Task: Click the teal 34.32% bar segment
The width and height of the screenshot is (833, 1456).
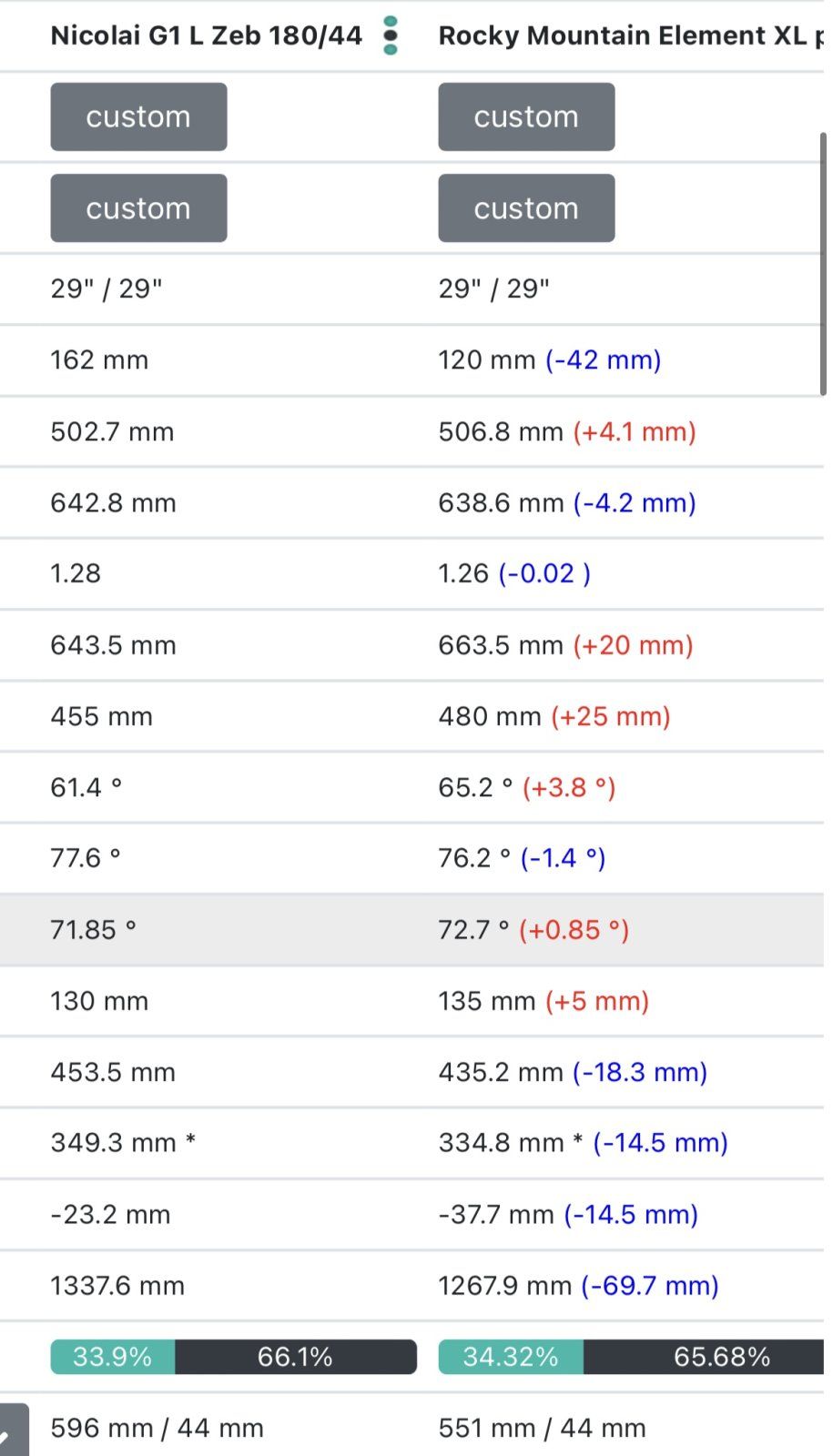Action: pos(510,1357)
